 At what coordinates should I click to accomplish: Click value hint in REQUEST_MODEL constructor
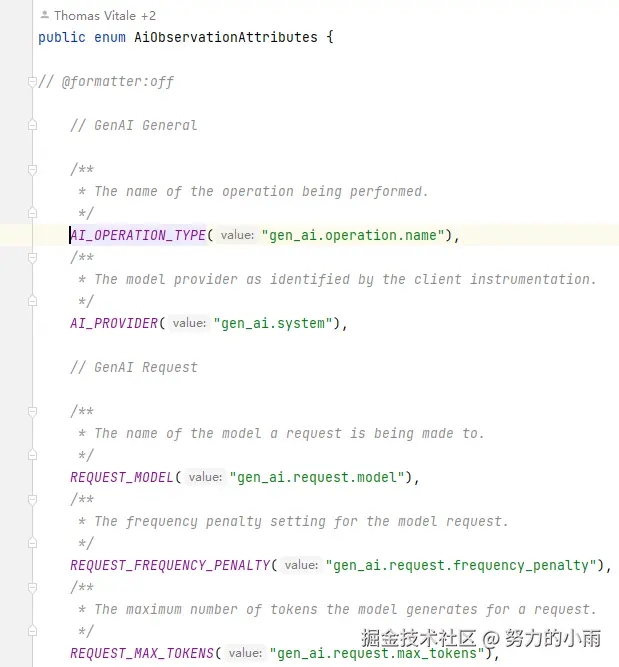tap(205, 477)
